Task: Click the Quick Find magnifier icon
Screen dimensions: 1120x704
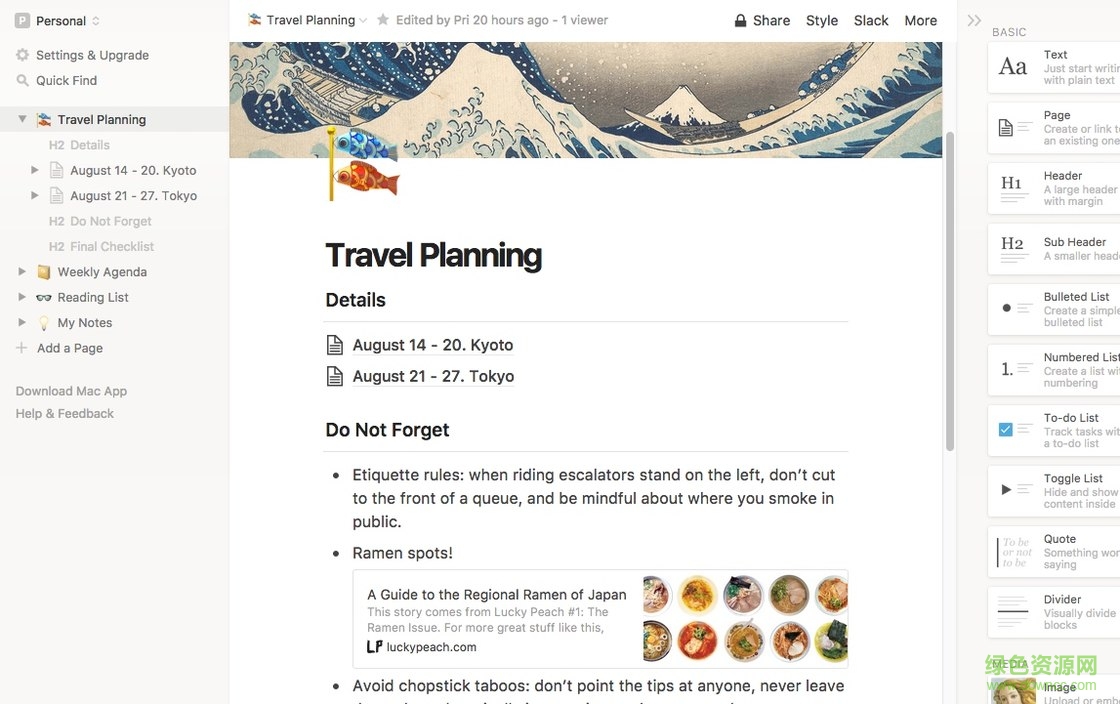Action: pos(22,80)
